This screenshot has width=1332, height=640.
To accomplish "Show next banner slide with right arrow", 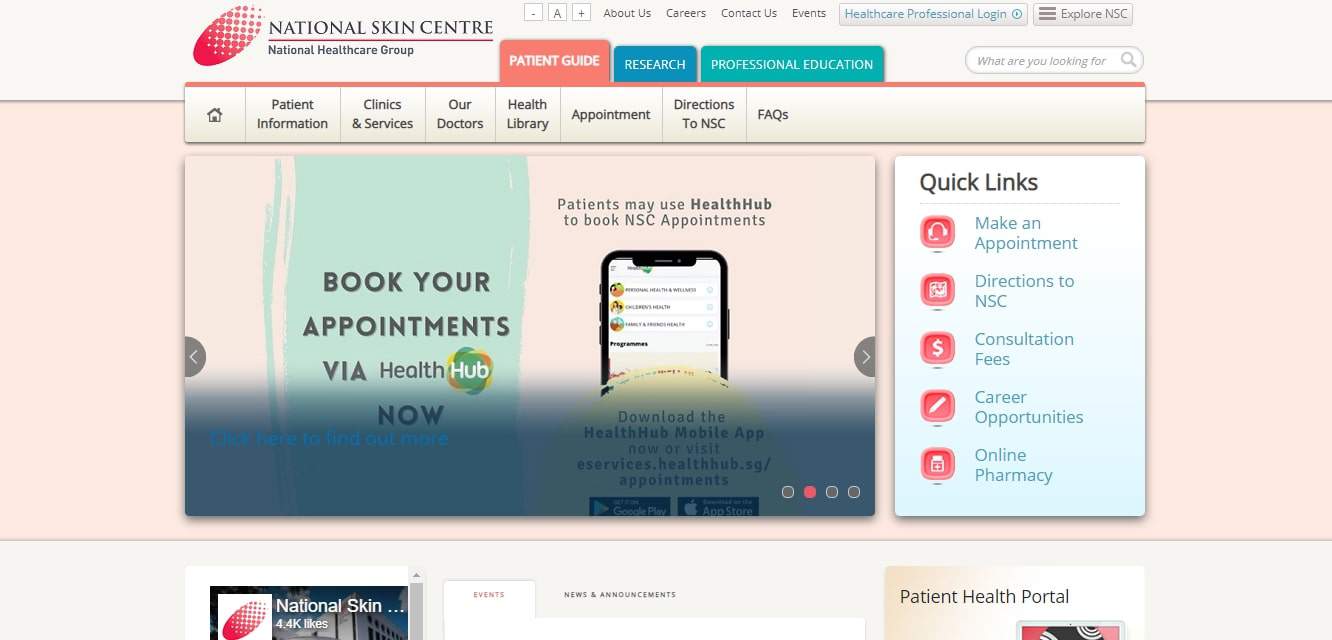I will 865,357.
